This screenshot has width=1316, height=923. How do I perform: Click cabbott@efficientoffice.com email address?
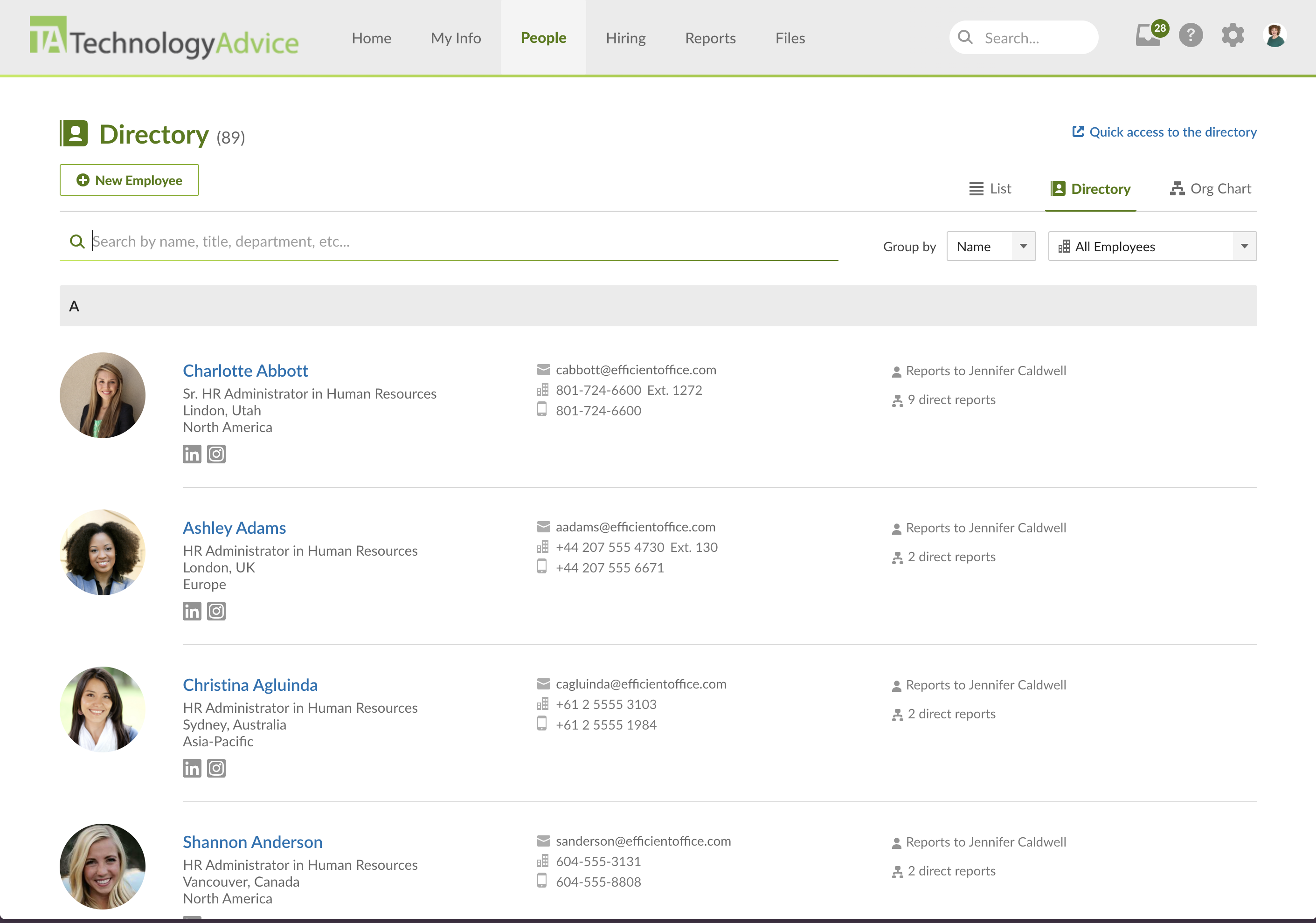636,370
